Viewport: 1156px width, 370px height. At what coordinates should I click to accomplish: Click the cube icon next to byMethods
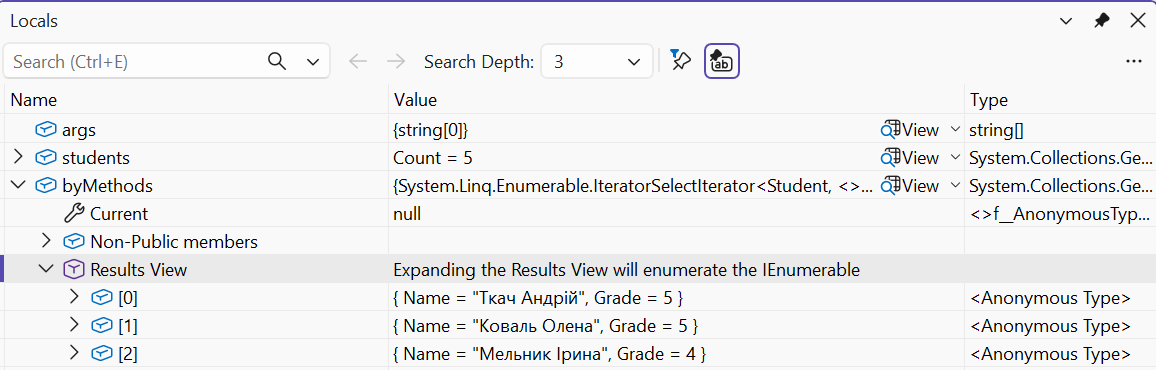46,186
